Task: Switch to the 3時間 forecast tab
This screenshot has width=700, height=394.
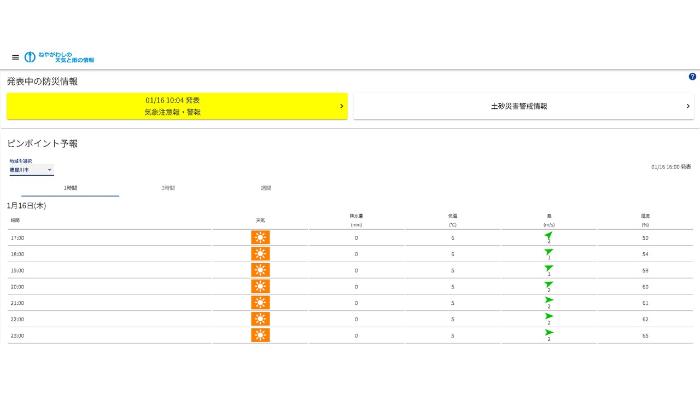Action: [x=168, y=188]
